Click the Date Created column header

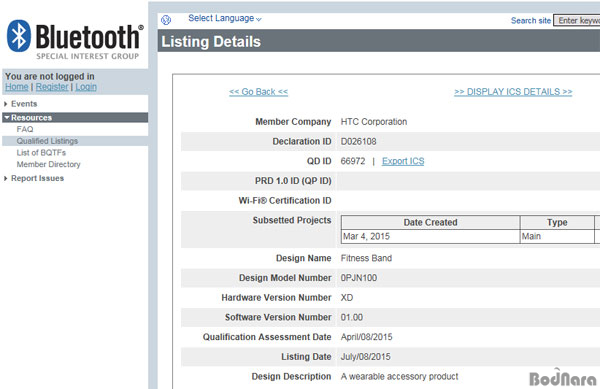430,222
